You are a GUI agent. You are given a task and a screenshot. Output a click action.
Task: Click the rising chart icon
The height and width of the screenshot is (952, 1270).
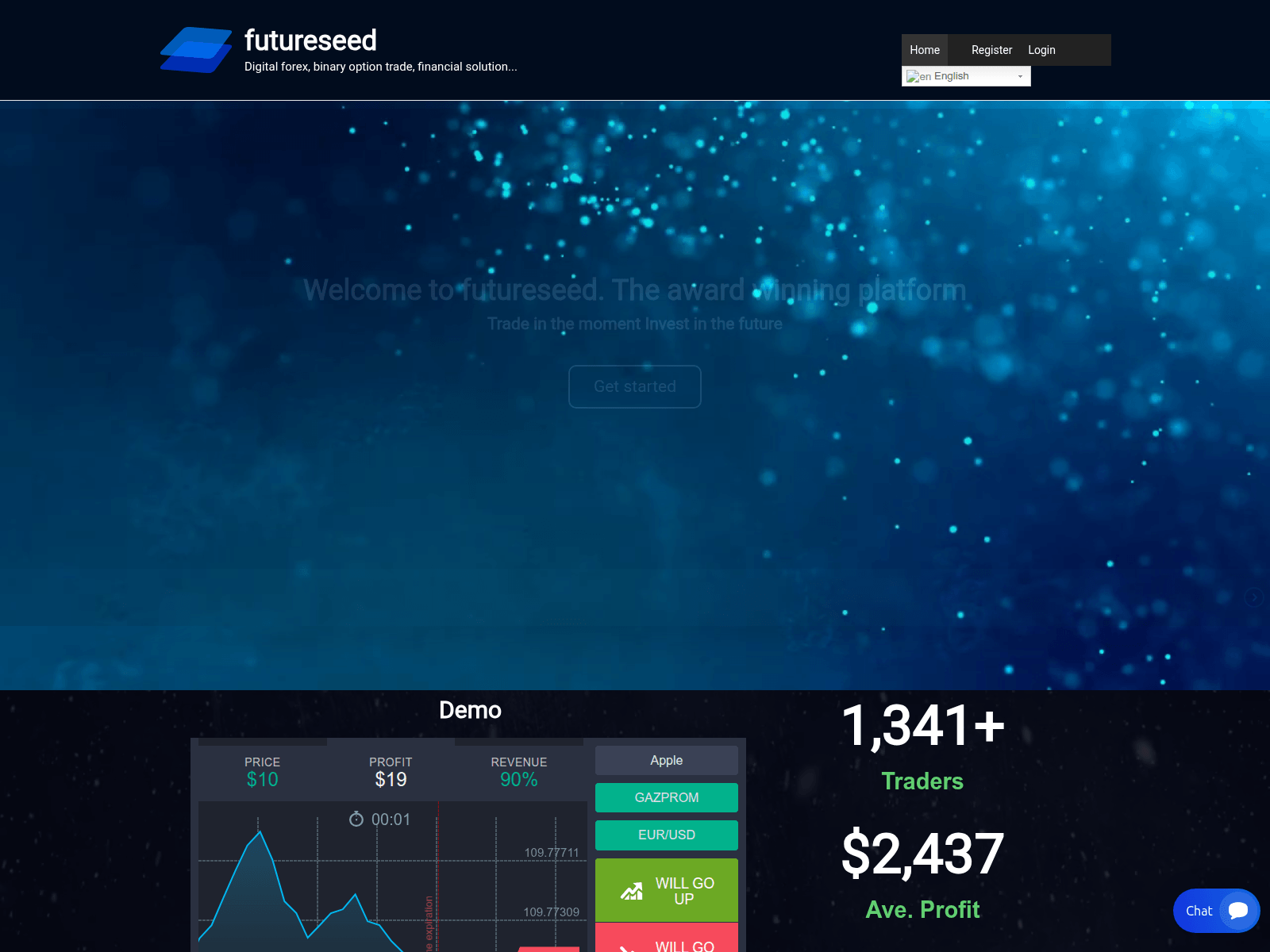point(632,891)
